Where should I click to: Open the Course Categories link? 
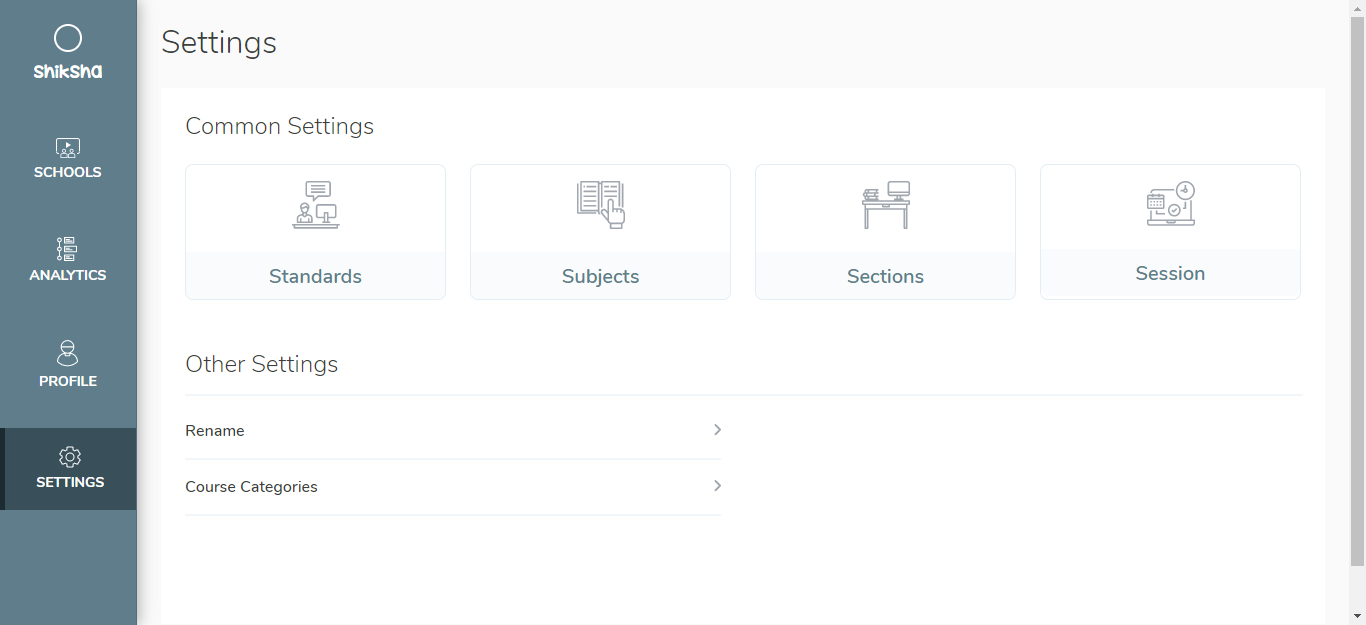[x=251, y=487]
